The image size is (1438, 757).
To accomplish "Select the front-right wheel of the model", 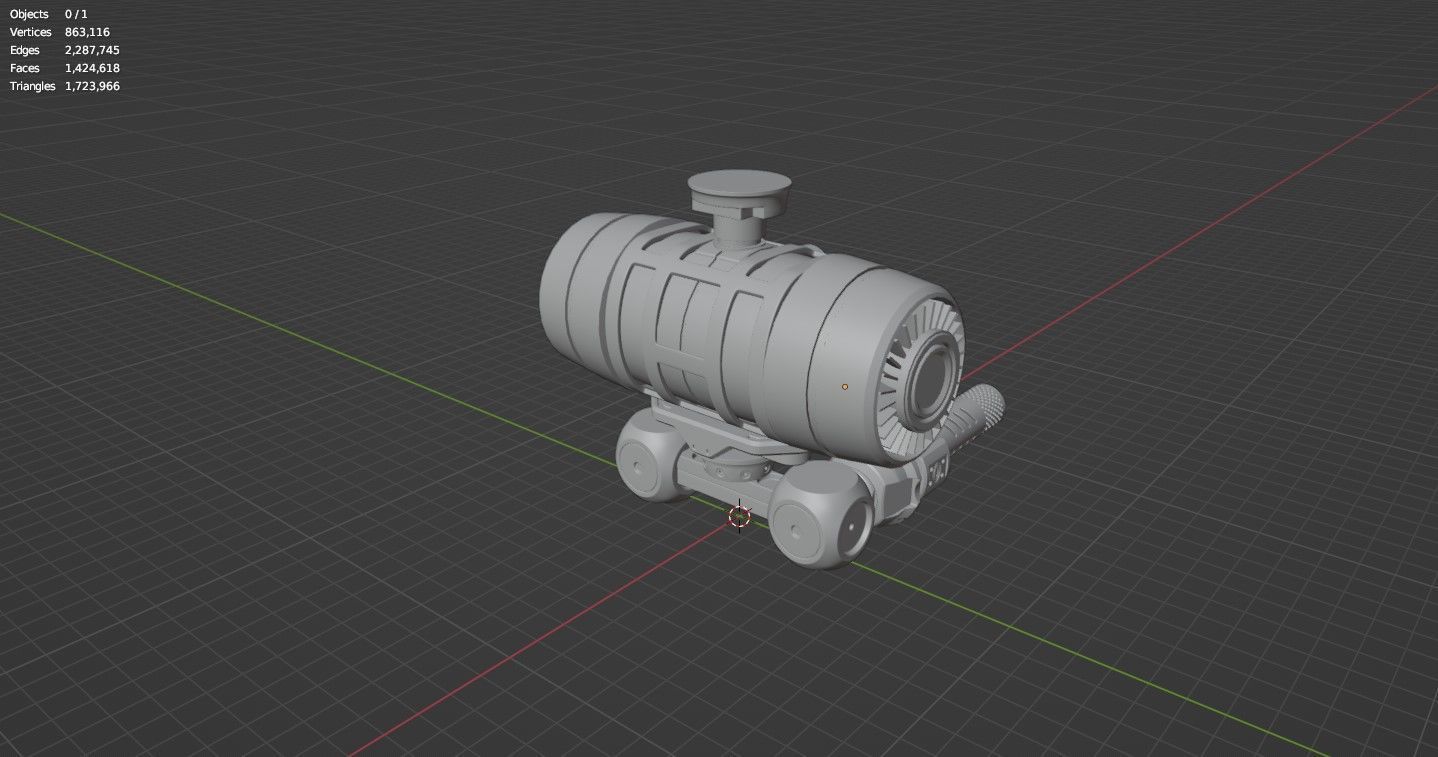I will coord(821,517).
